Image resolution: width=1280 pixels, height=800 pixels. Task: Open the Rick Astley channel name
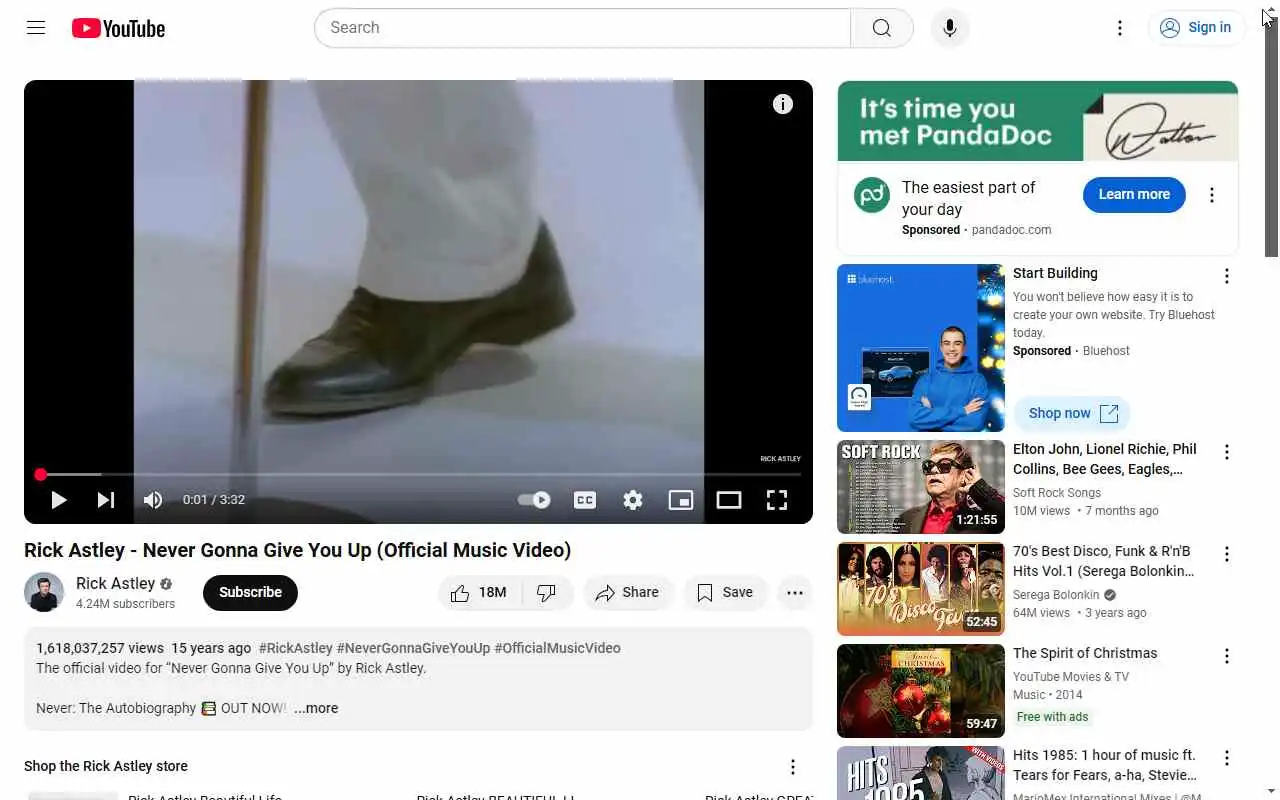coord(115,584)
